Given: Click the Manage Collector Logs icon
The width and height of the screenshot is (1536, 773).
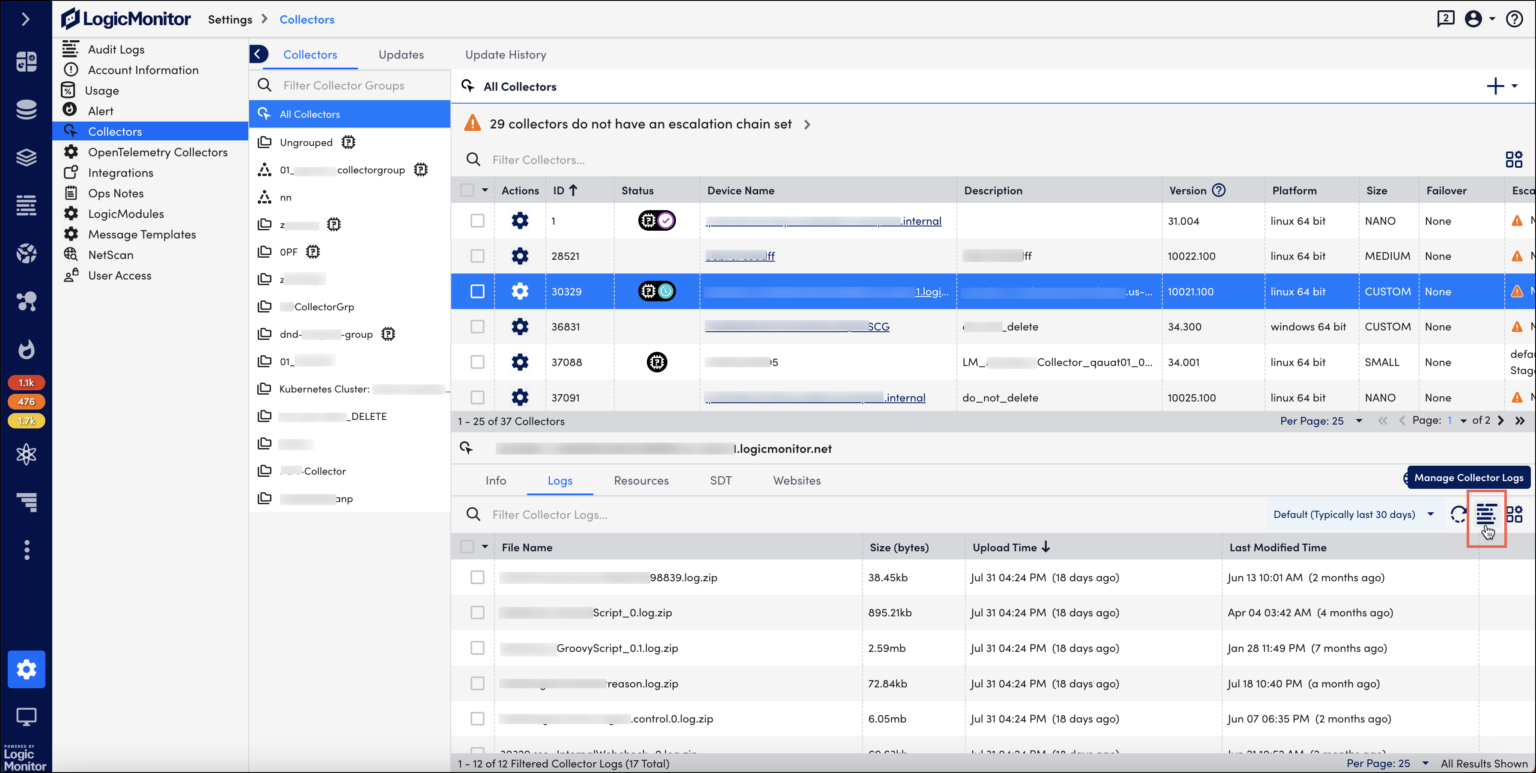Looking at the screenshot, I should tap(1486, 515).
